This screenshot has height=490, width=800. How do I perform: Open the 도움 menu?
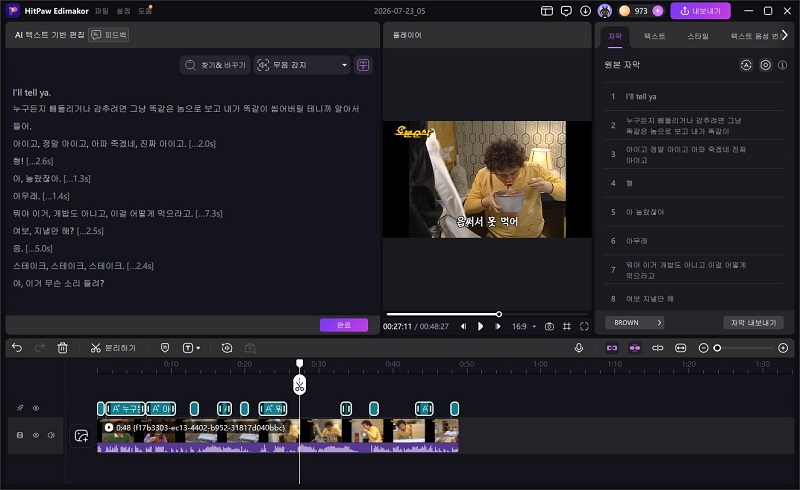coord(144,11)
